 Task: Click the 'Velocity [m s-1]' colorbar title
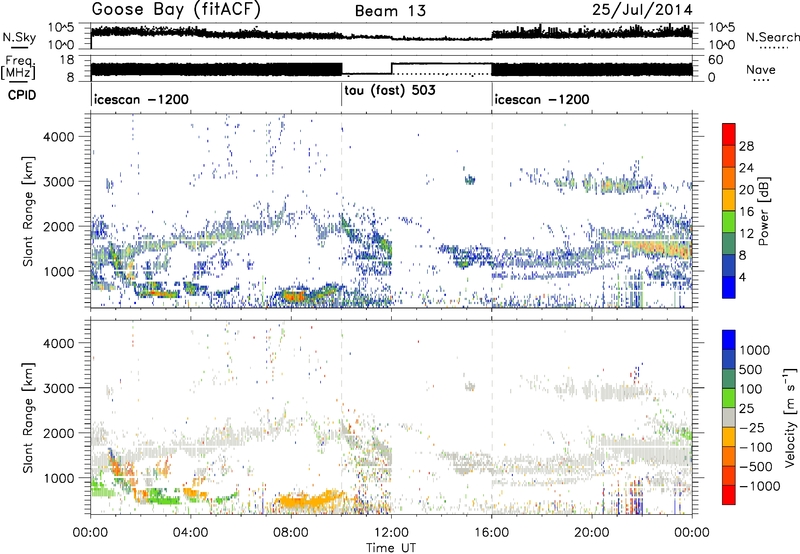click(790, 417)
